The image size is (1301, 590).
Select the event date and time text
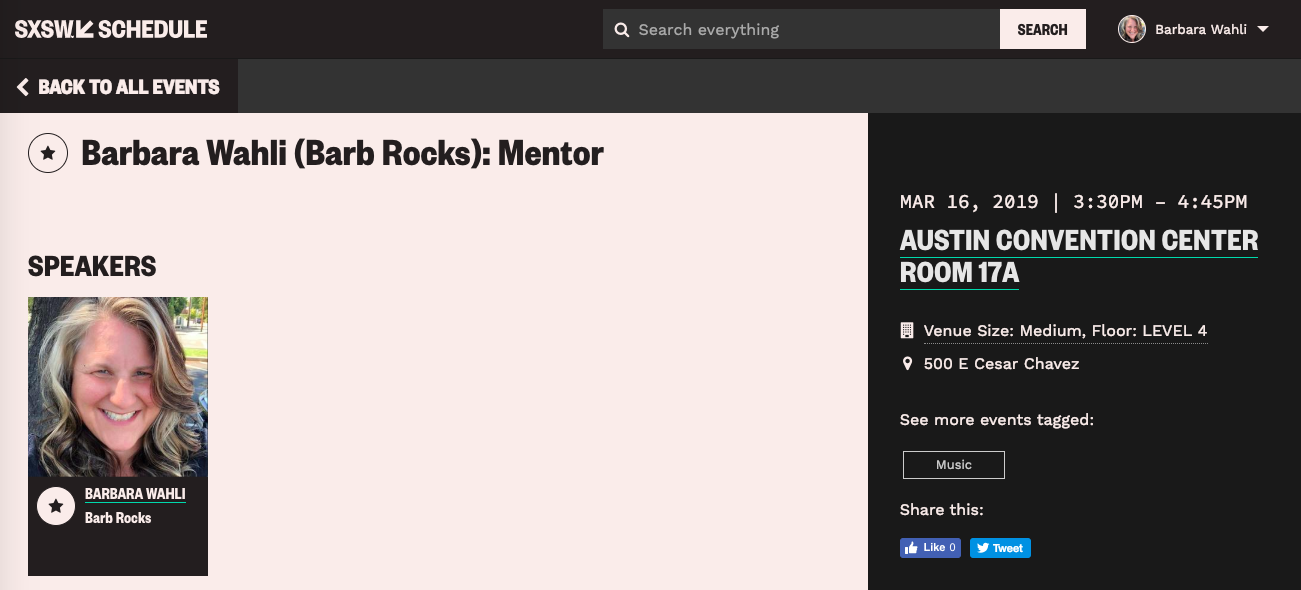pyautogui.click(x=1073, y=202)
